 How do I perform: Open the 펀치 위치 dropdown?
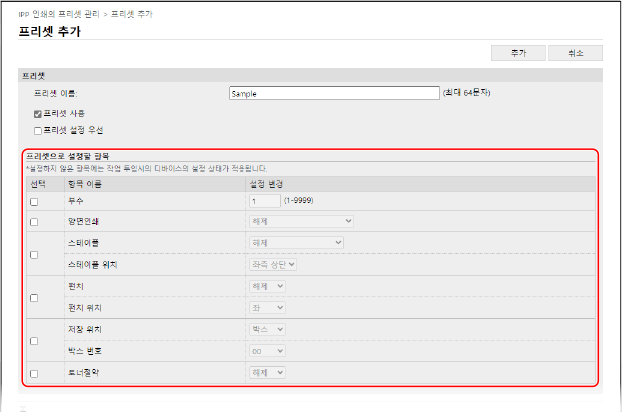pyautogui.click(x=267, y=308)
